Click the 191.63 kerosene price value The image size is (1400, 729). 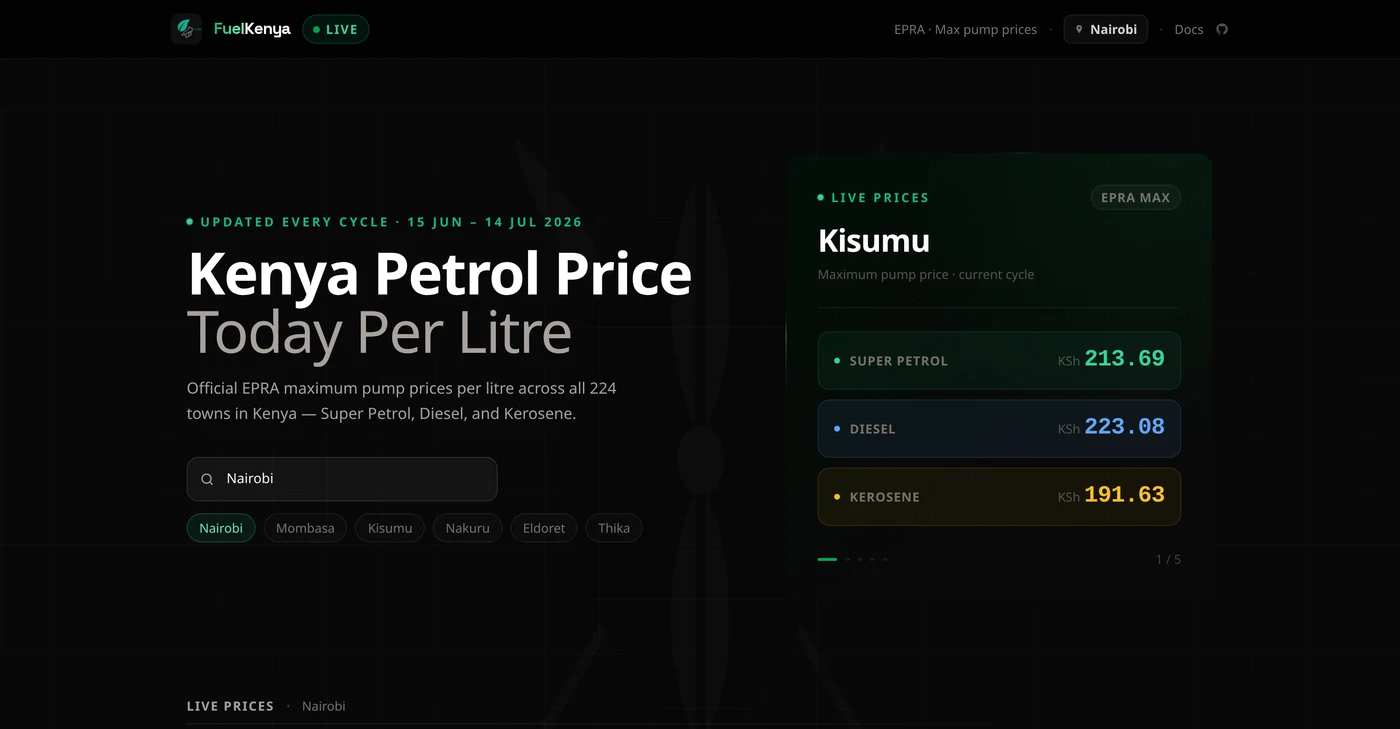pyautogui.click(x=1124, y=494)
